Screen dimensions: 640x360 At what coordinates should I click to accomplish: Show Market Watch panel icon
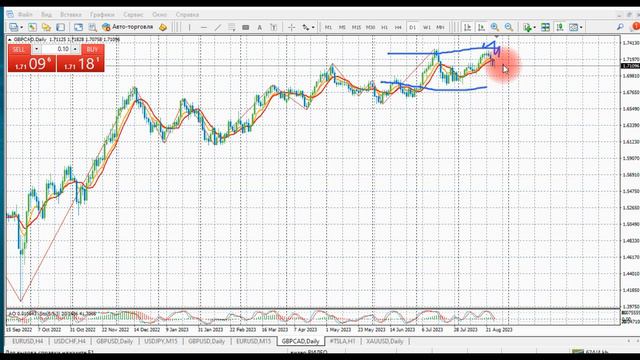point(32,27)
